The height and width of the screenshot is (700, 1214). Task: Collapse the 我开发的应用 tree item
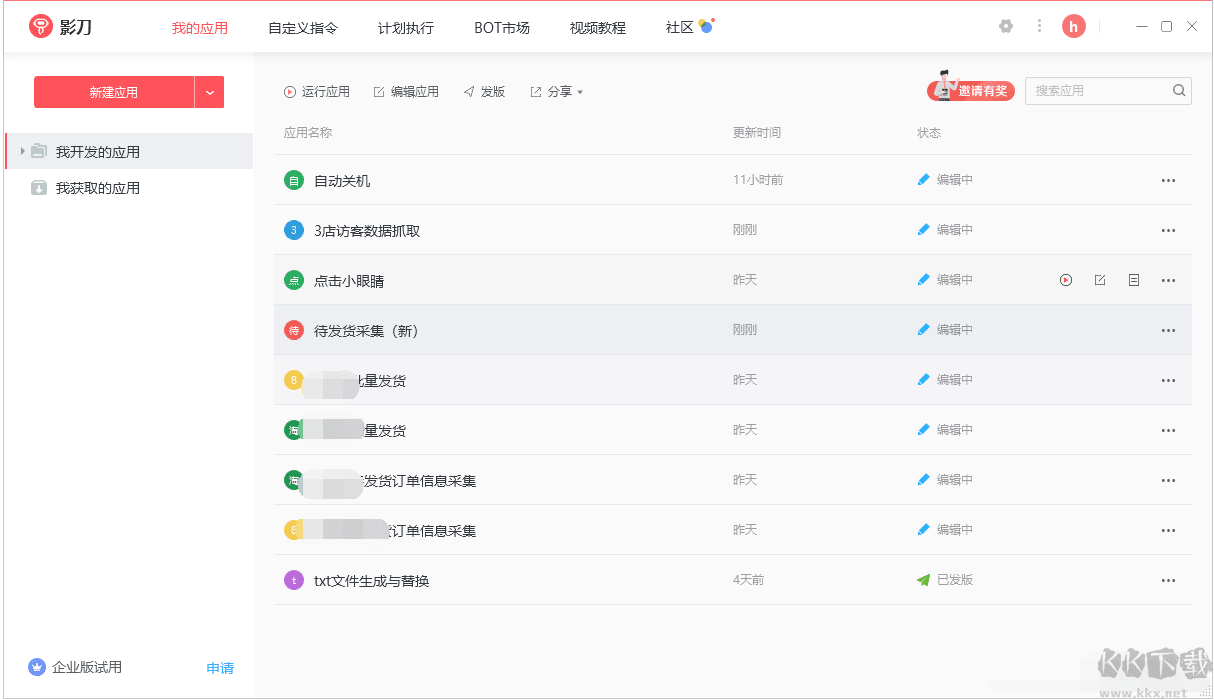(x=22, y=151)
